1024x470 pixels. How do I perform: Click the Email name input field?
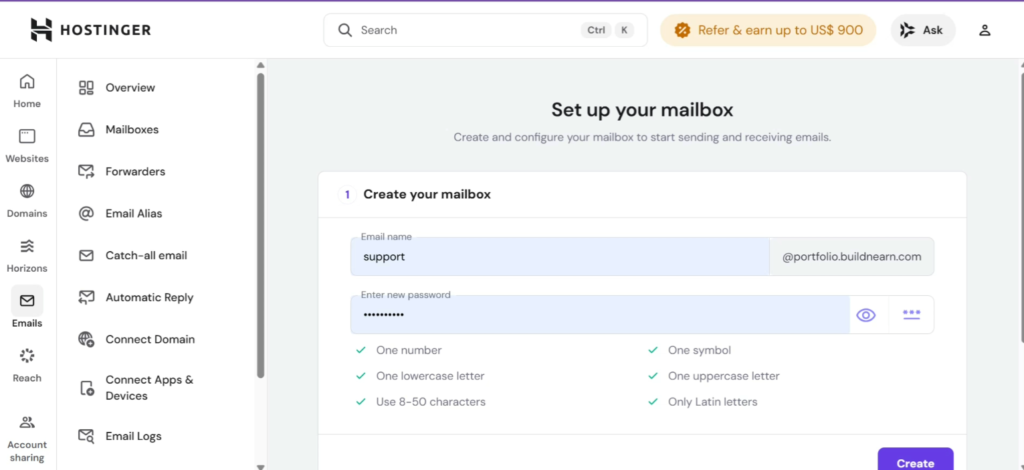(560, 257)
